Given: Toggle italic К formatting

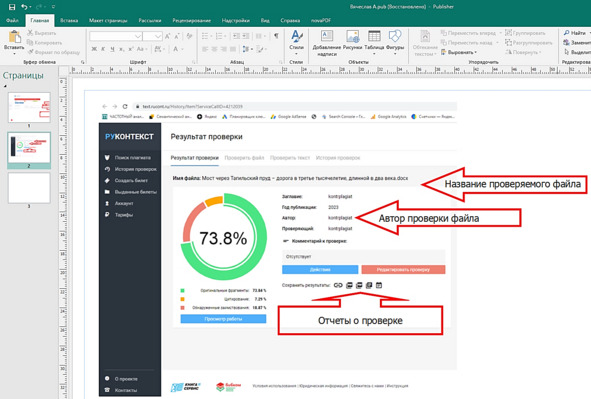Looking at the screenshot, I should (x=103, y=49).
